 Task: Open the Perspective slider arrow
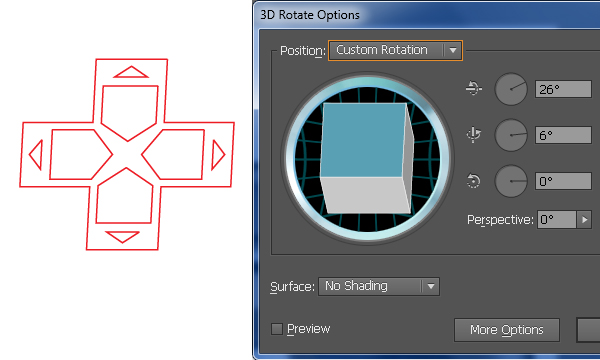pos(584,220)
